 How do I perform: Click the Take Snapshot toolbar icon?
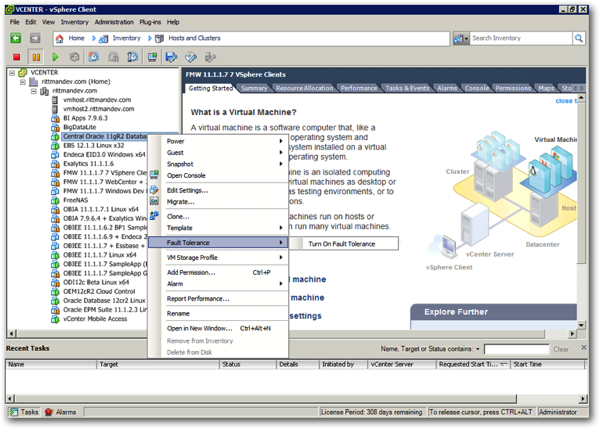point(94,57)
